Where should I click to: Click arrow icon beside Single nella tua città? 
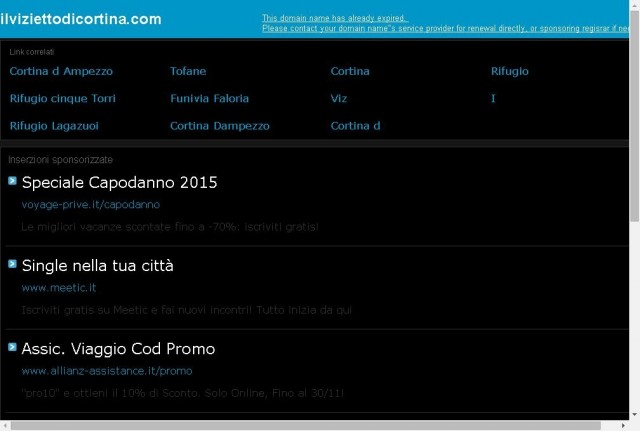[12, 264]
